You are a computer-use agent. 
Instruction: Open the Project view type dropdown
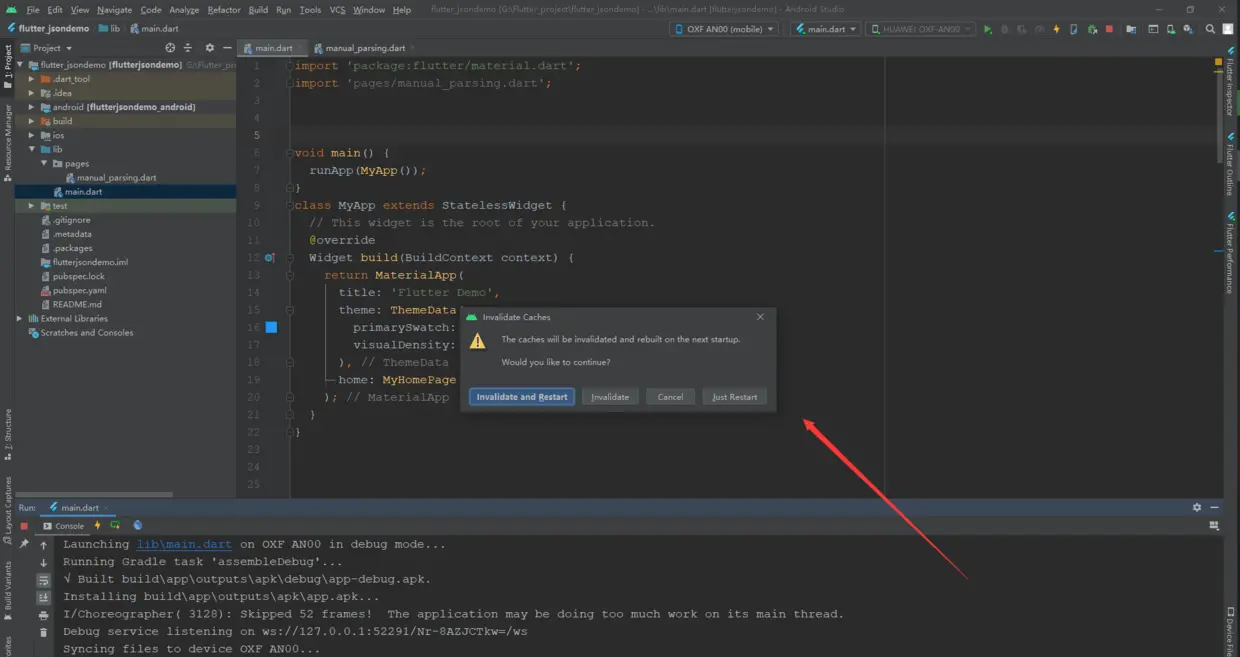tap(46, 48)
